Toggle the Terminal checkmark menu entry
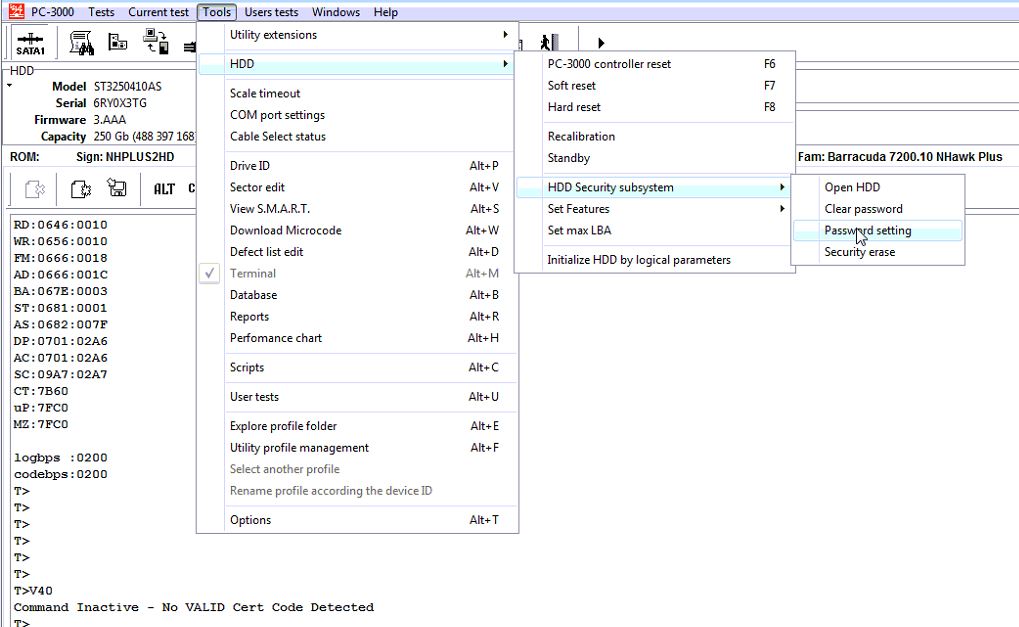 coord(357,274)
